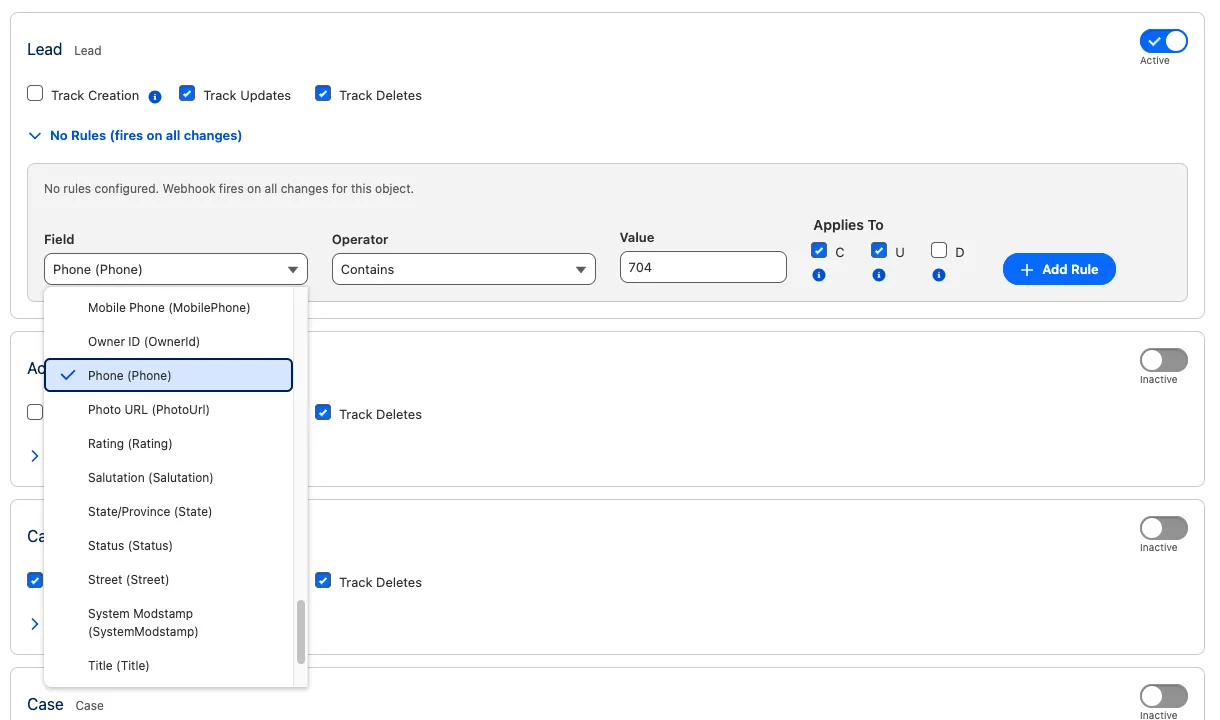1220x720 pixels.
Task: Select Title (Title) option
Action: point(169,666)
